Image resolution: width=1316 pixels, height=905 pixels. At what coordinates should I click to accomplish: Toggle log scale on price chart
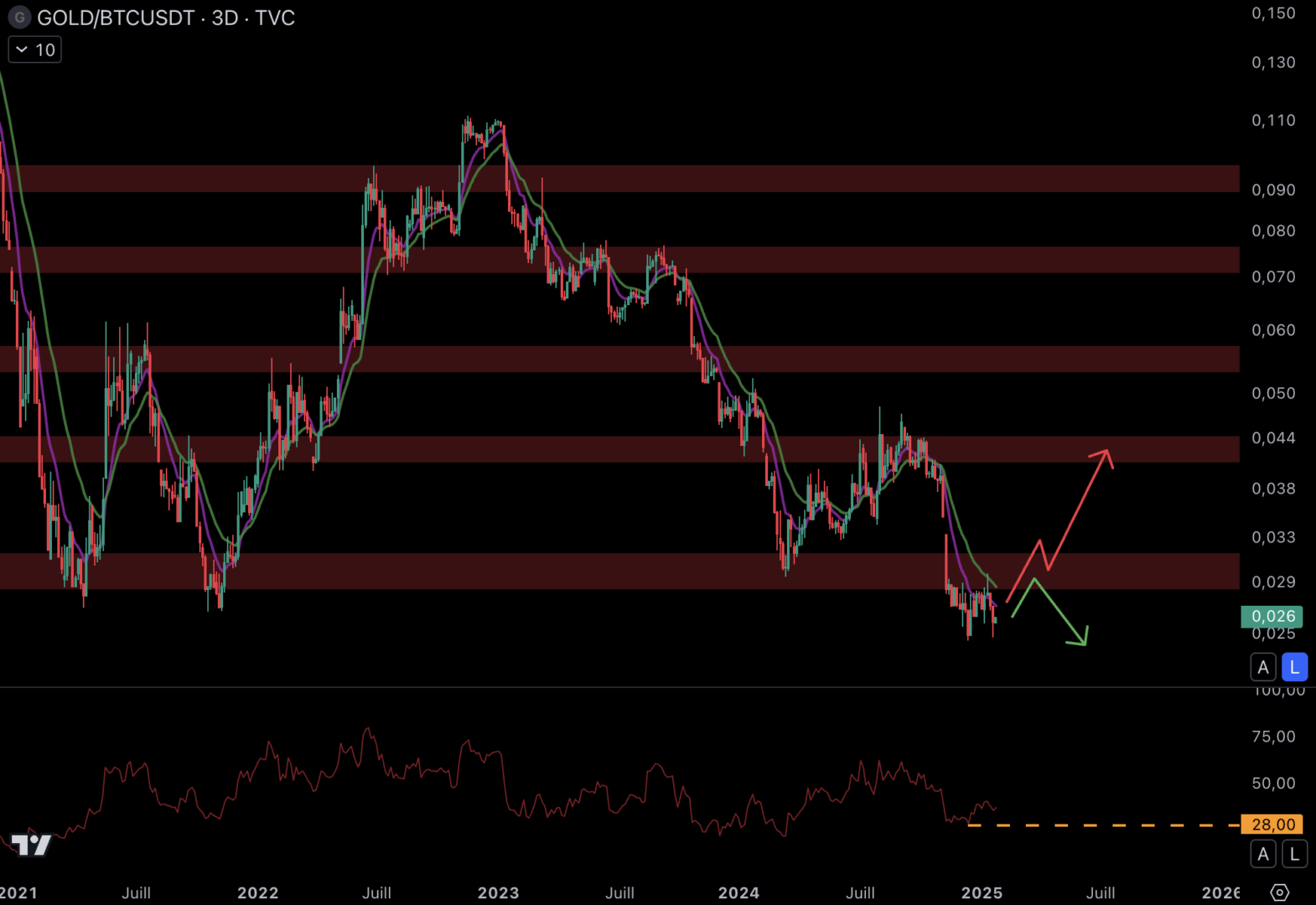[x=1294, y=667]
